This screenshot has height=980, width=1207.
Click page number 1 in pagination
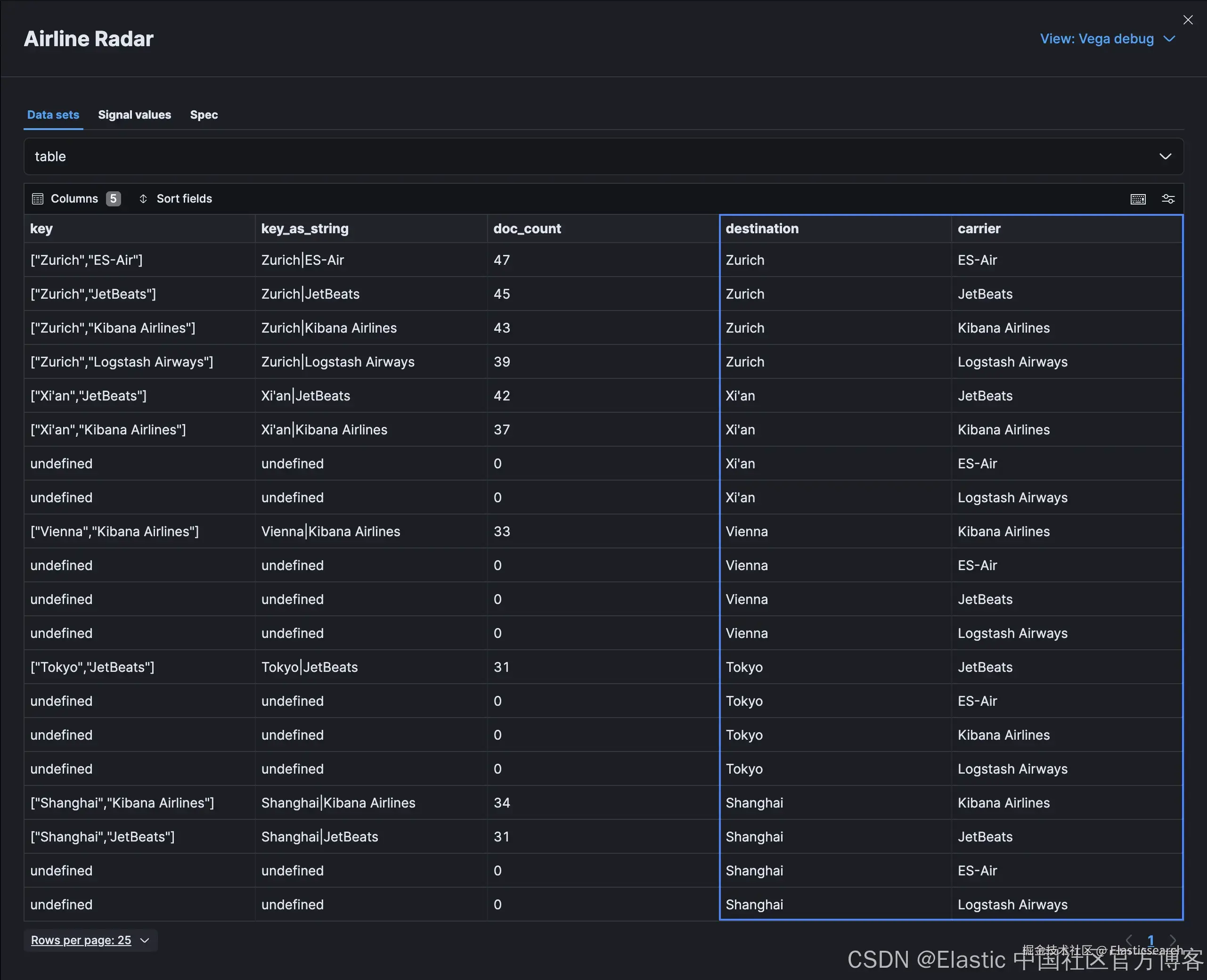[x=1150, y=940]
